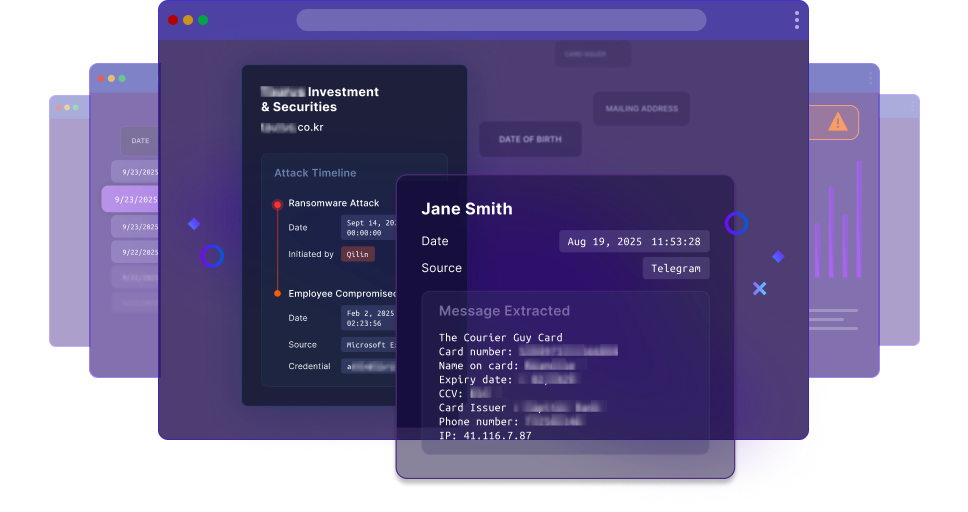968x512 pixels.
Task: Click the light blue X icon
Action: pyautogui.click(x=759, y=289)
